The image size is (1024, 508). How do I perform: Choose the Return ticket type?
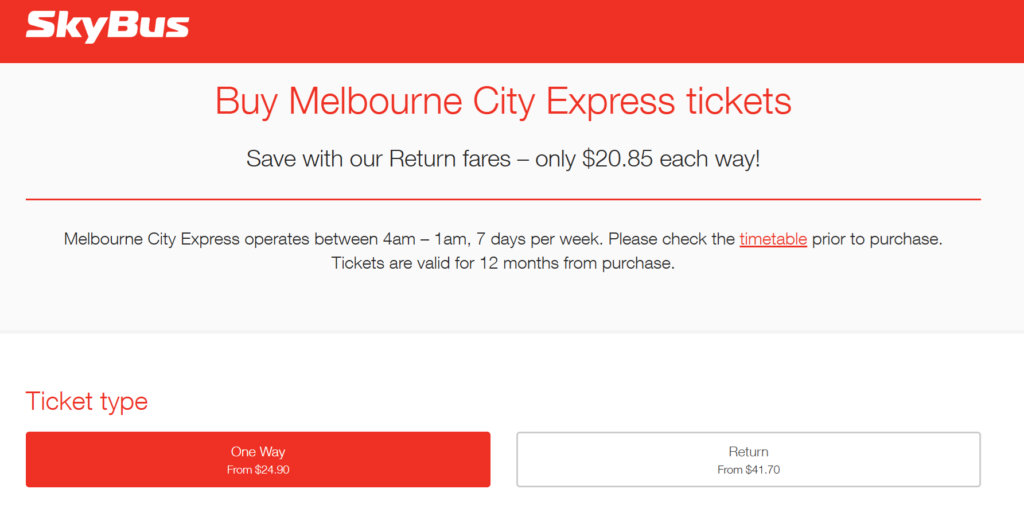coord(748,459)
